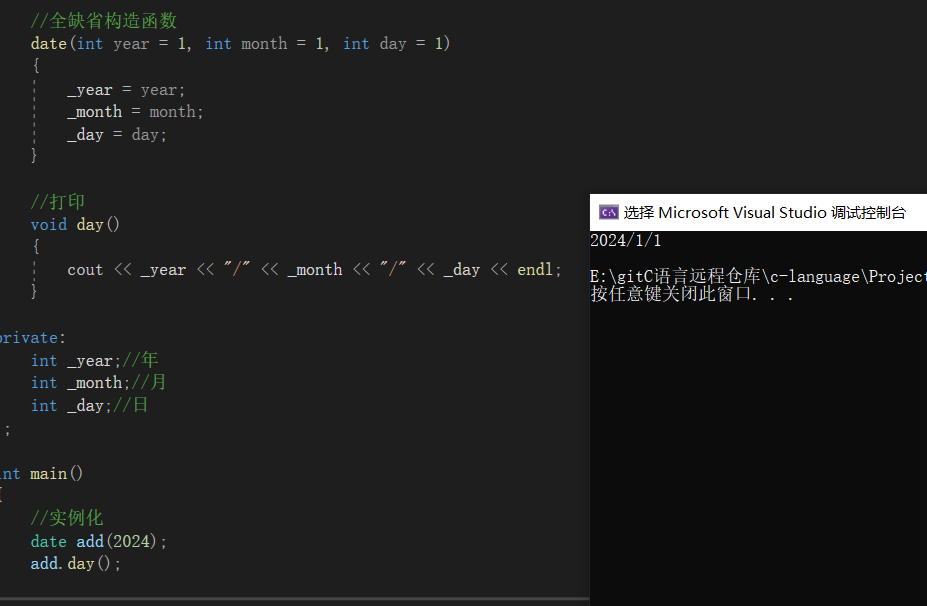
Task: Click the debug console window icon
Action: tap(608, 212)
